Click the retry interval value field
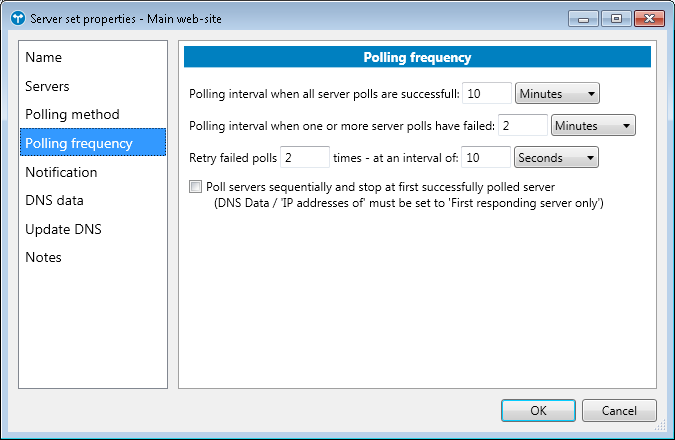Image resolution: width=675 pixels, height=440 pixels. coord(487,157)
